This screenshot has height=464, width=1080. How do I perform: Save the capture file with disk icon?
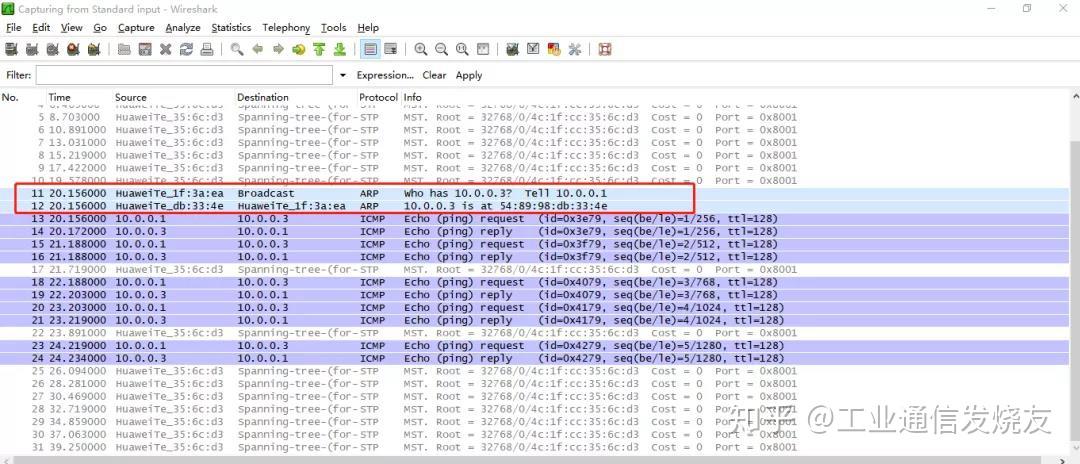click(145, 50)
